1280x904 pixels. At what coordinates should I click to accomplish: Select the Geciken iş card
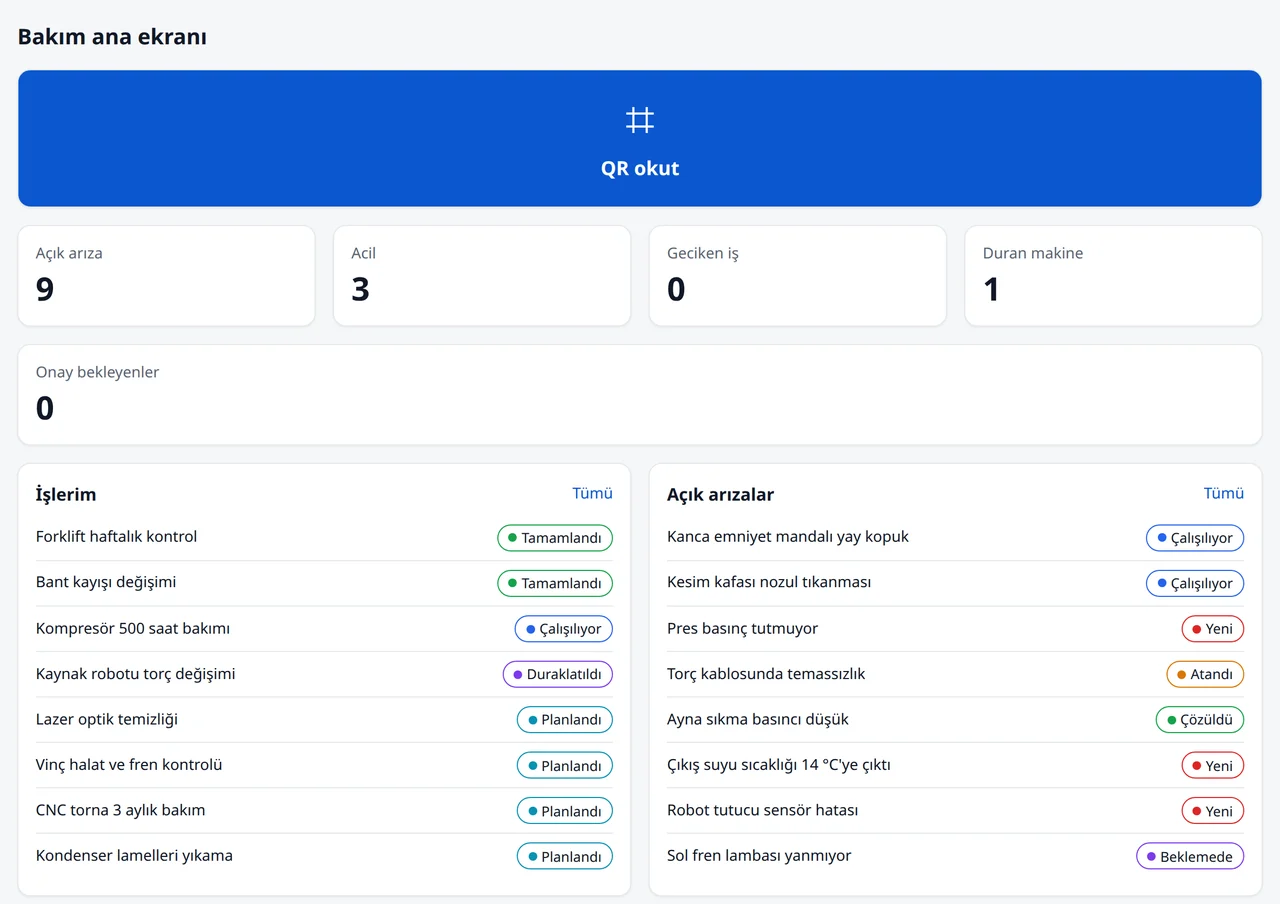pos(798,276)
